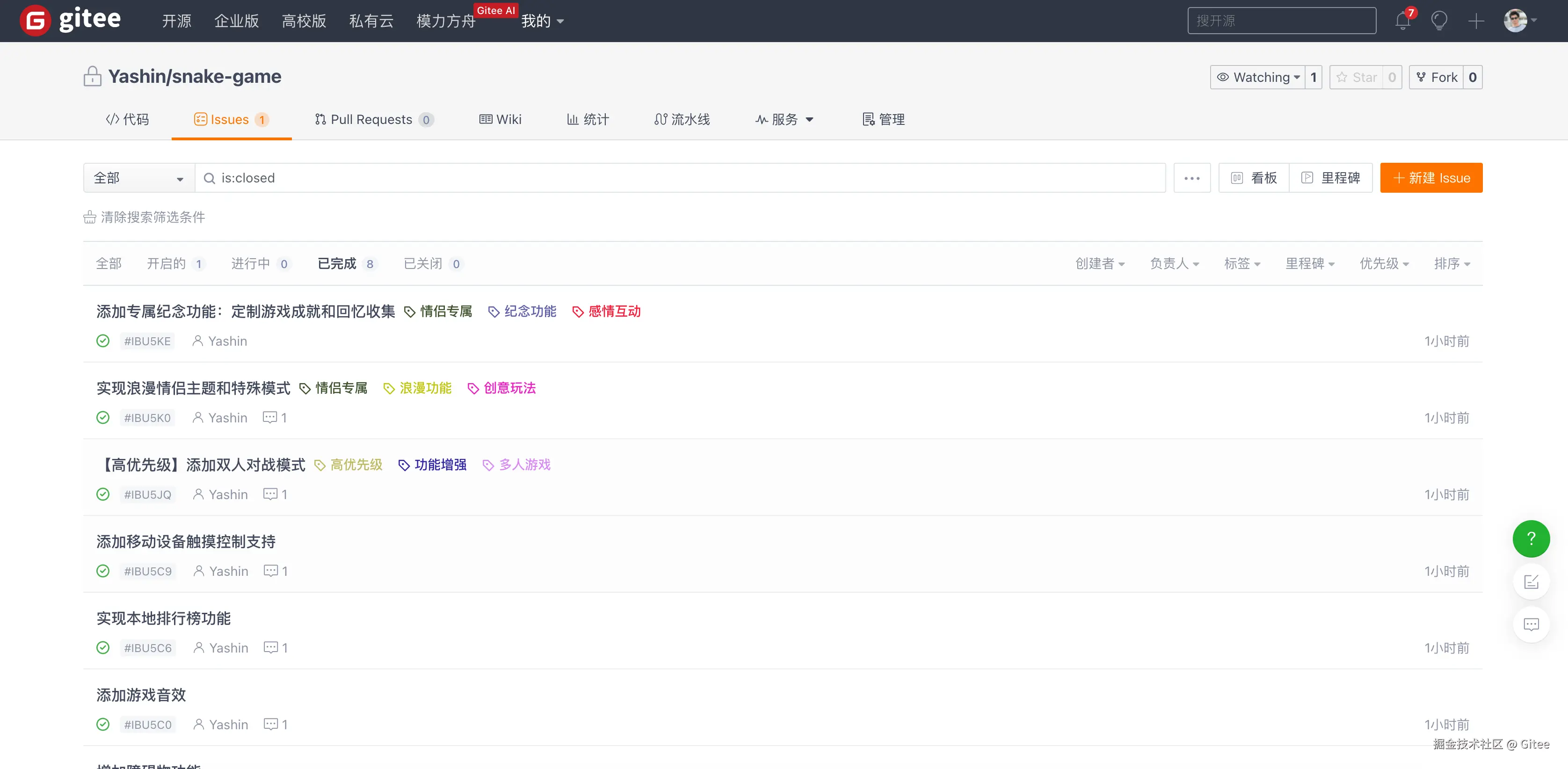This screenshot has height=769, width=1568.
Task: Click the lightbulb icon in the header
Action: [x=1439, y=22]
